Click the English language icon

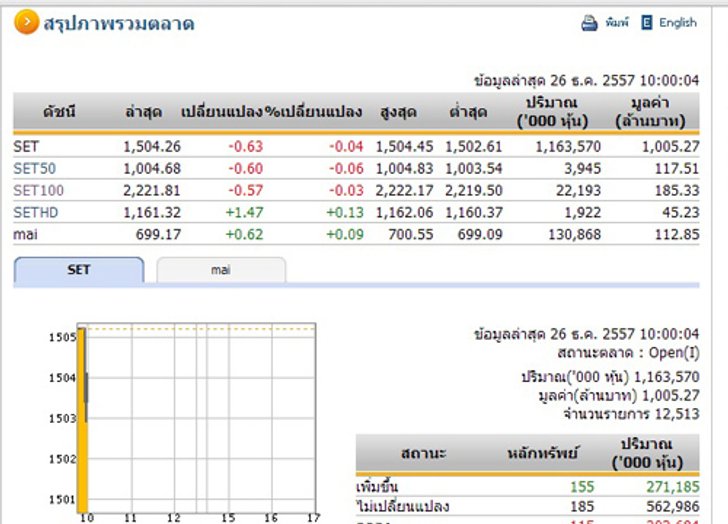(647, 22)
